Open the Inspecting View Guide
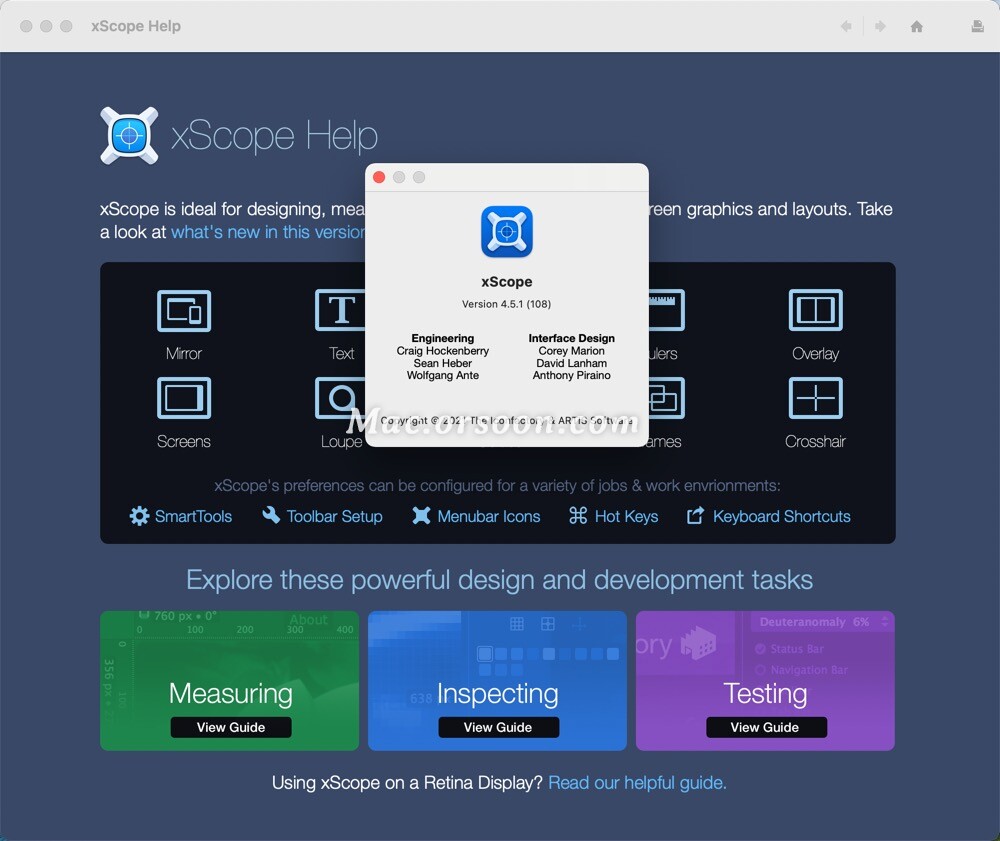Screen dimensions: 1000x841 coord(498,727)
